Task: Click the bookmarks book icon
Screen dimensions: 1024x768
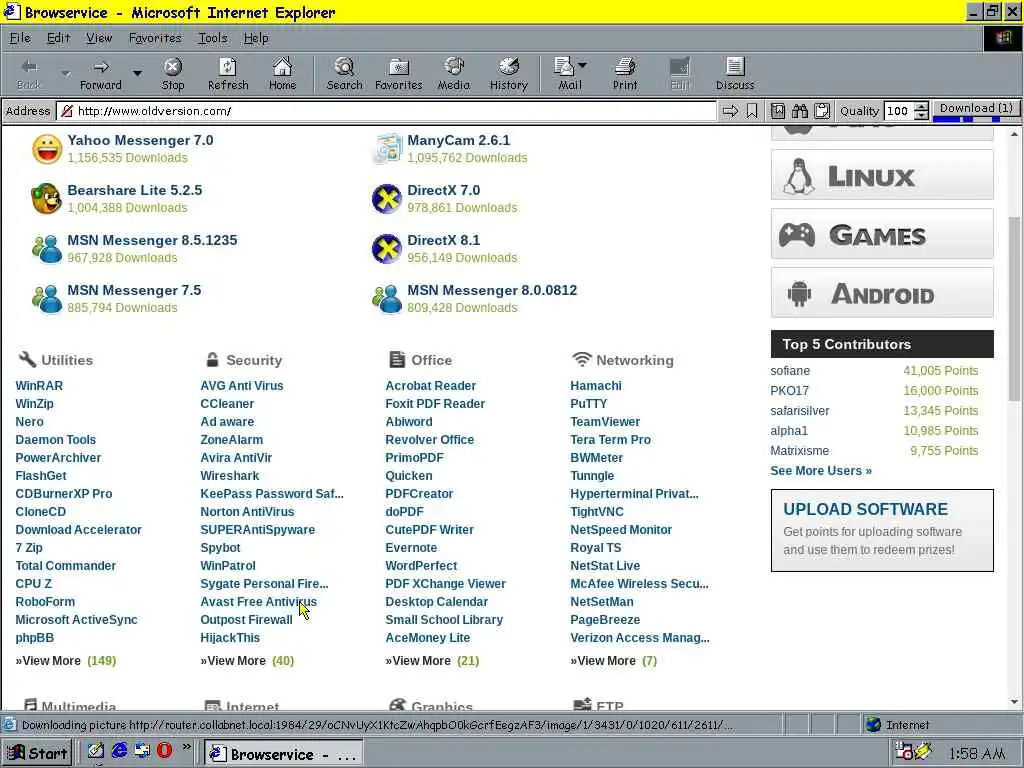Action: tap(778, 111)
